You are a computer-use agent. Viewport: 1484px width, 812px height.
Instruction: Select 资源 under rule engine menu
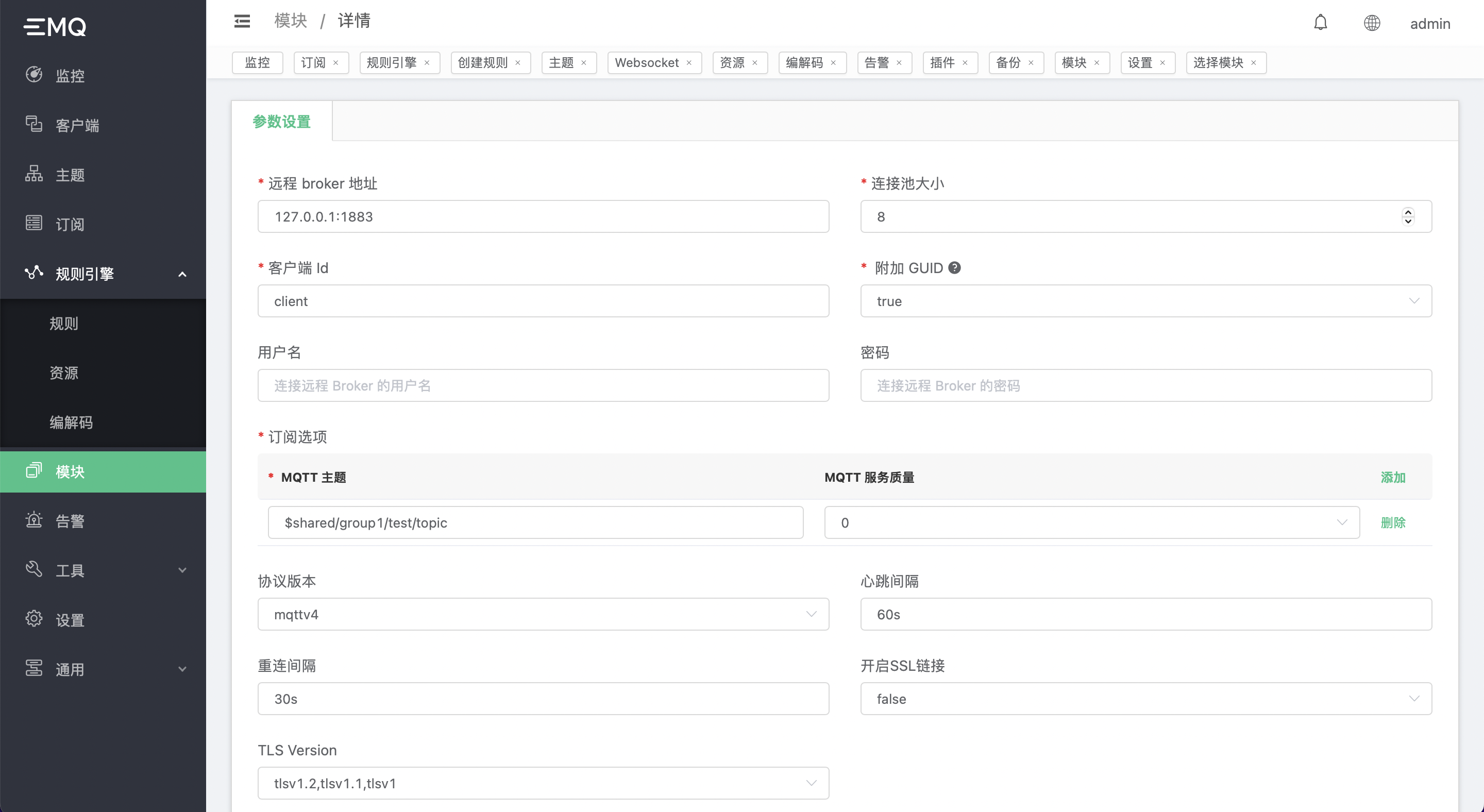pos(63,373)
